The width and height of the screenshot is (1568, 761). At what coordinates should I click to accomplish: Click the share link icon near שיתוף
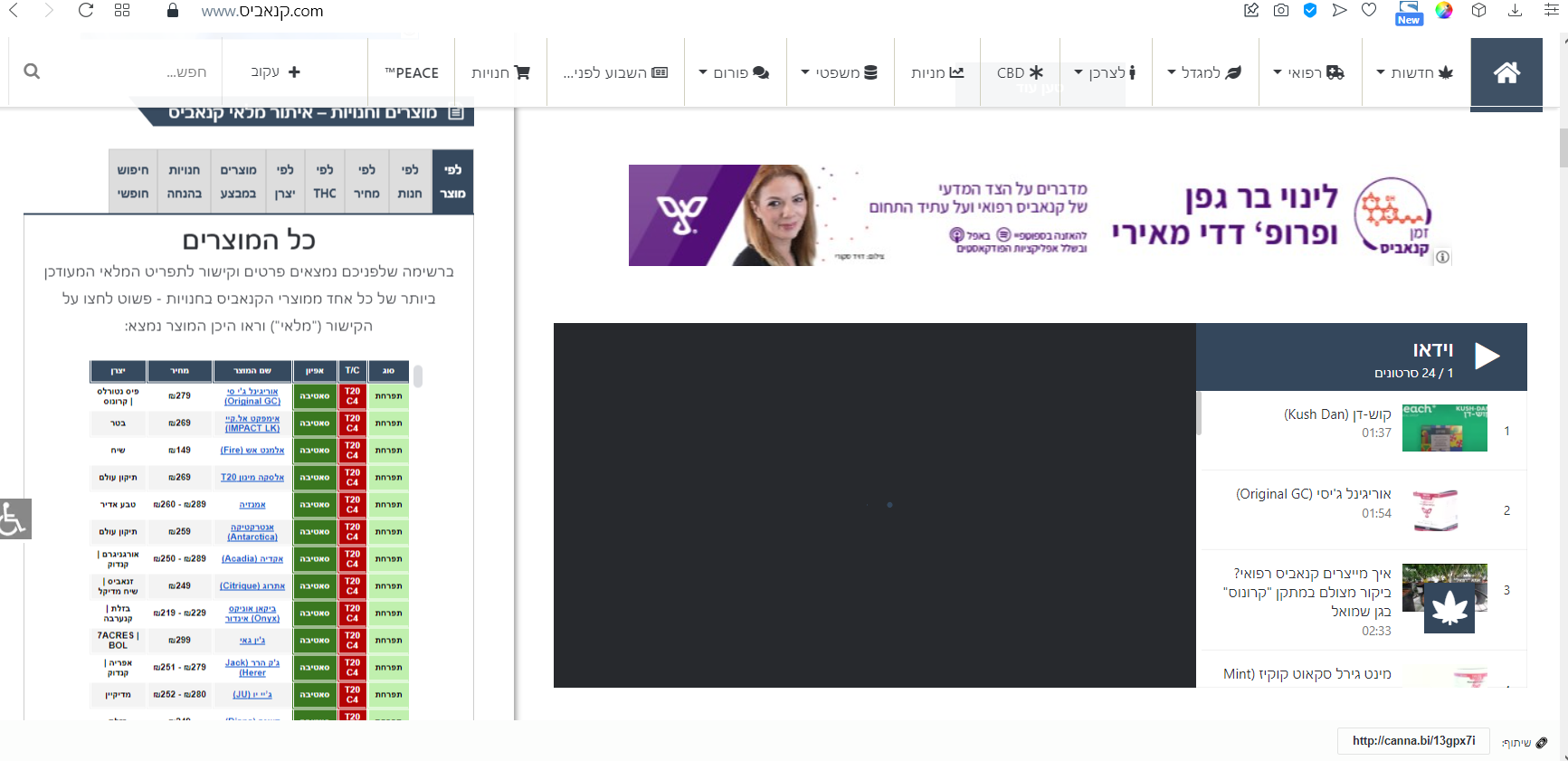[x=1542, y=743]
